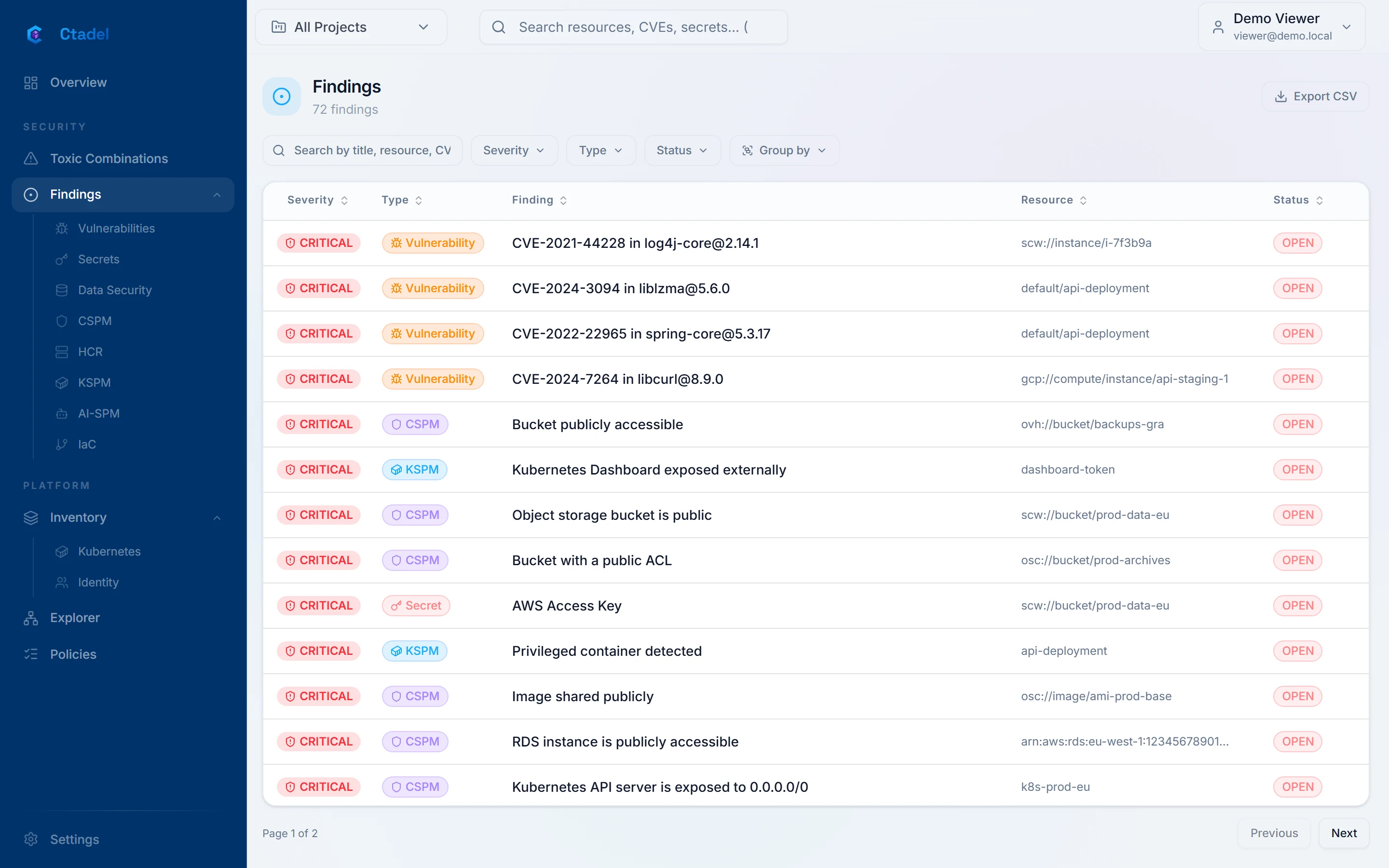Open the All Projects dropdown
The image size is (1389, 868).
(x=351, y=27)
